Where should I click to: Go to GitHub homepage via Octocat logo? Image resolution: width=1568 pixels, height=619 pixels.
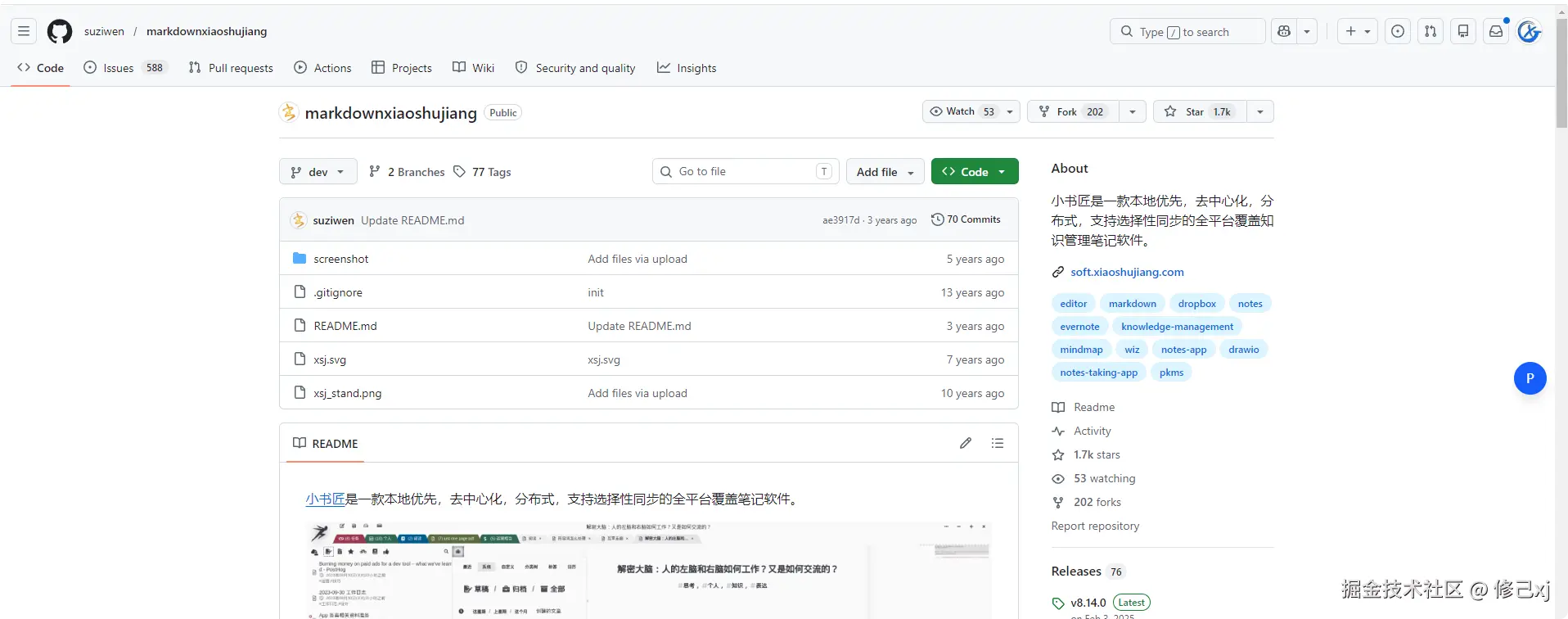tap(60, 31)
